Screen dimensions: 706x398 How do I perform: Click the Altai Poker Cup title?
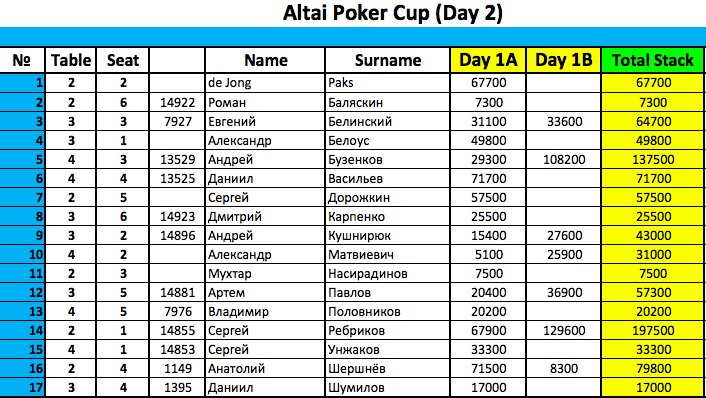392,13
